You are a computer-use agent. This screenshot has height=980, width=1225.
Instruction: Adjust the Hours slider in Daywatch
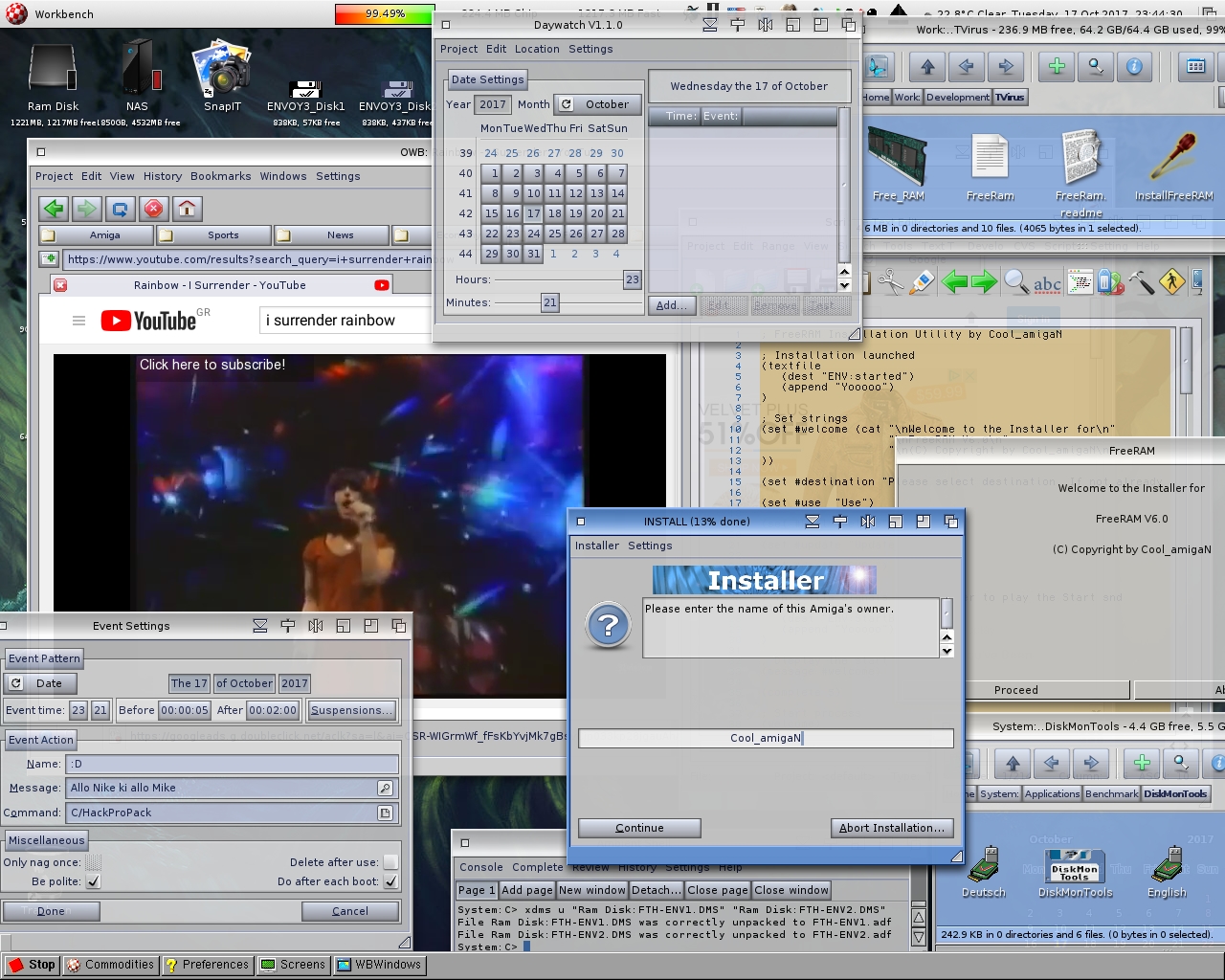632,279
